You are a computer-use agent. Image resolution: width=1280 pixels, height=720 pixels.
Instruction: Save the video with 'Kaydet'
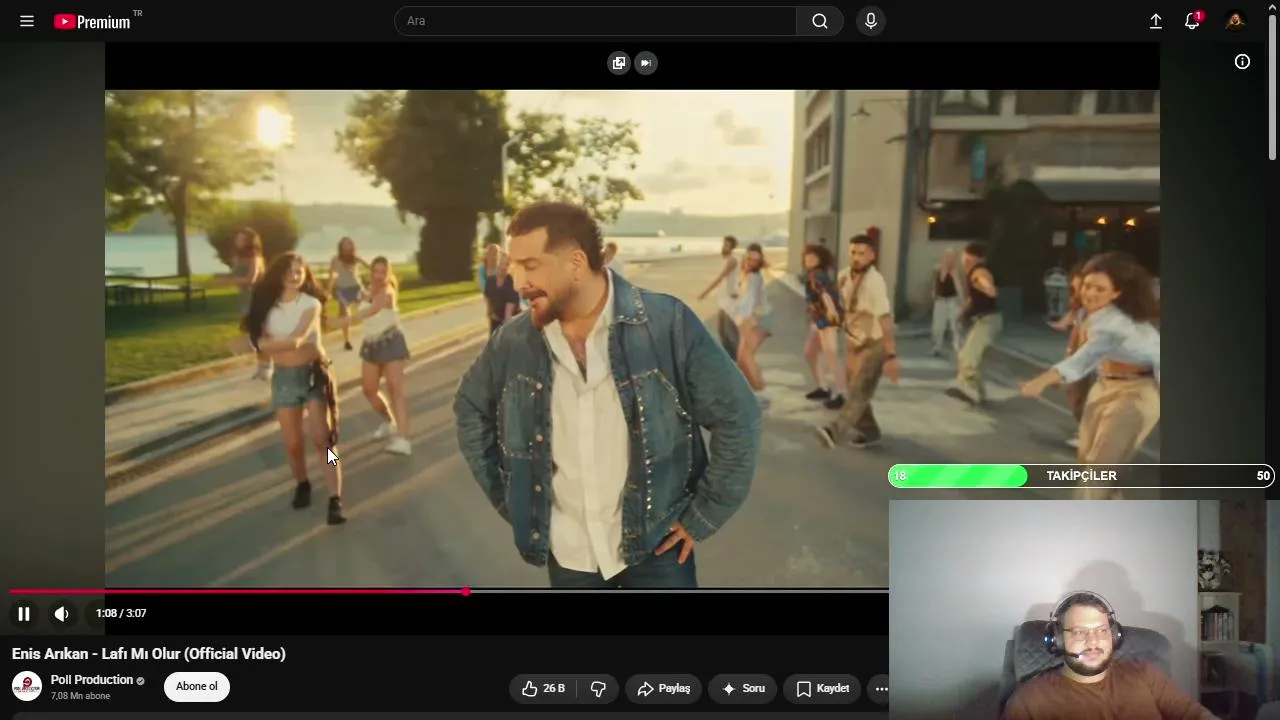point(823,689)
